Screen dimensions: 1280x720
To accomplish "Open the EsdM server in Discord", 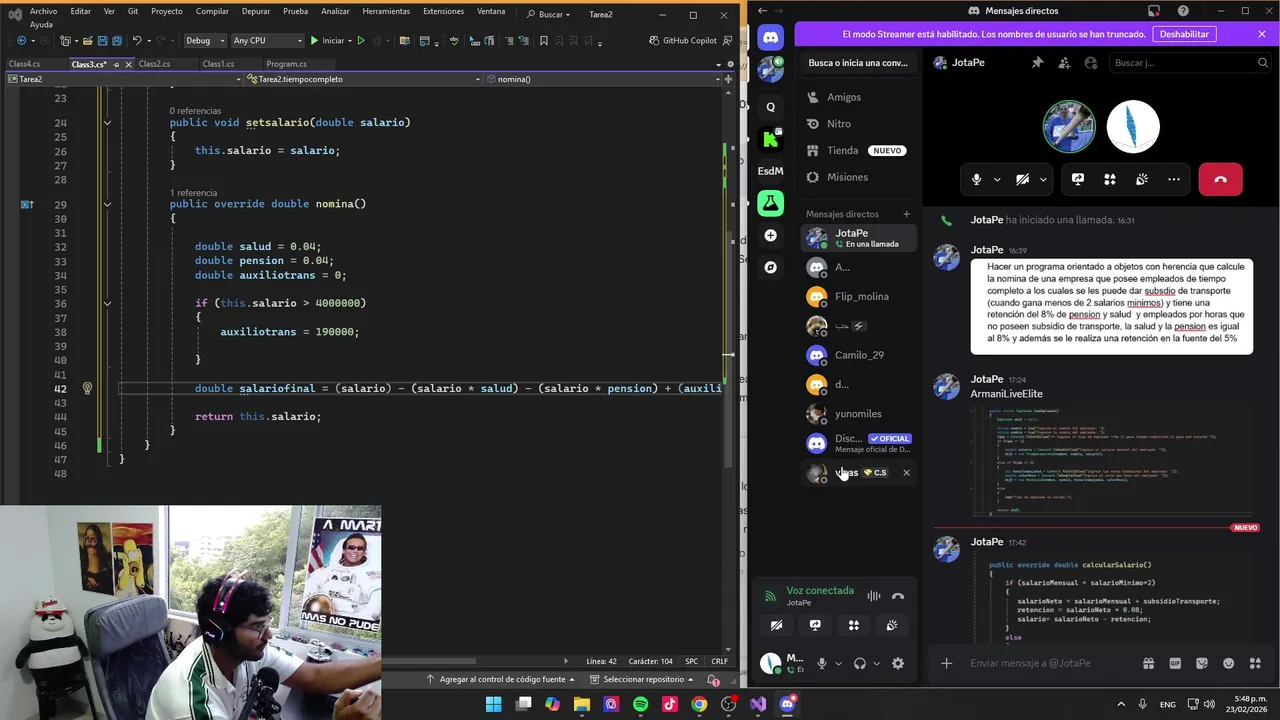I will tap(770, 171).
